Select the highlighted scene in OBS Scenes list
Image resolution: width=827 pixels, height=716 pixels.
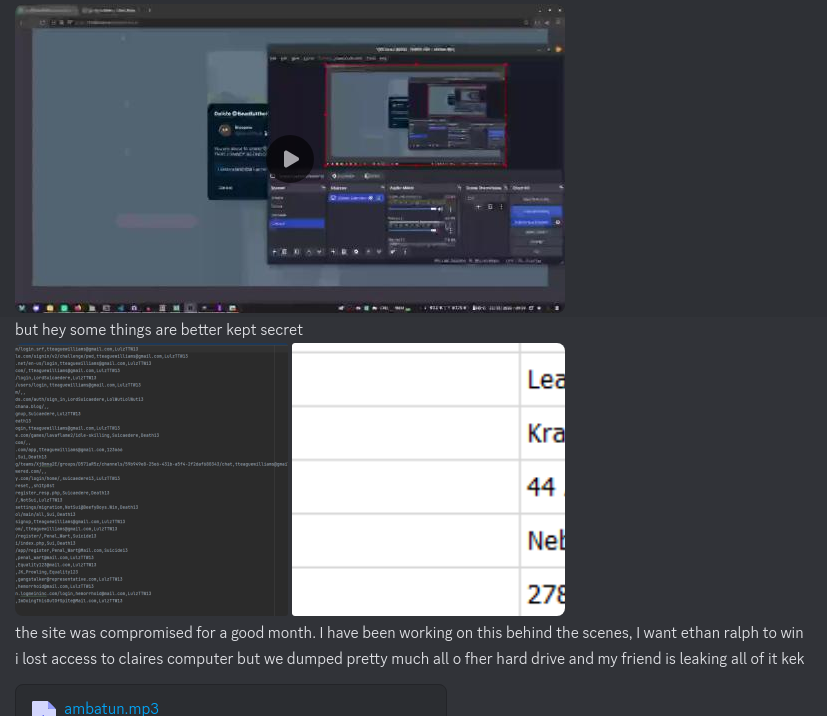click(x=296, y=223)
